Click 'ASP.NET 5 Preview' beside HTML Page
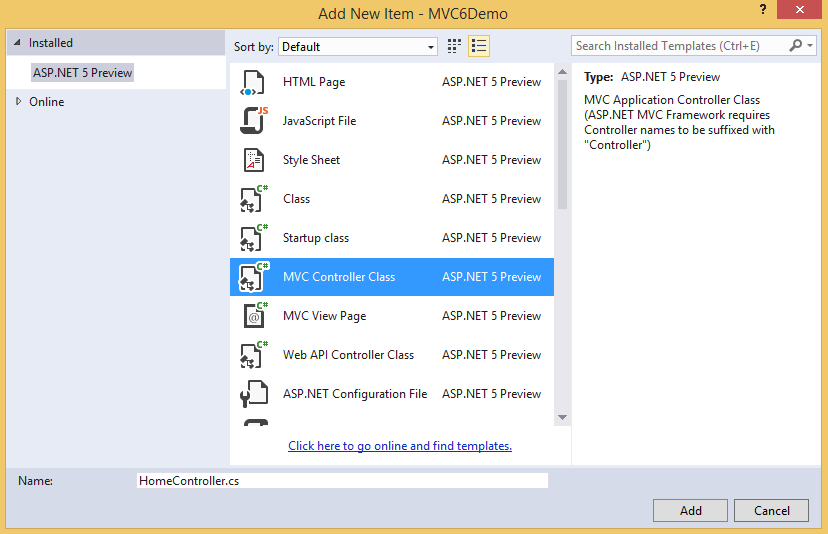 pos(492,82)
